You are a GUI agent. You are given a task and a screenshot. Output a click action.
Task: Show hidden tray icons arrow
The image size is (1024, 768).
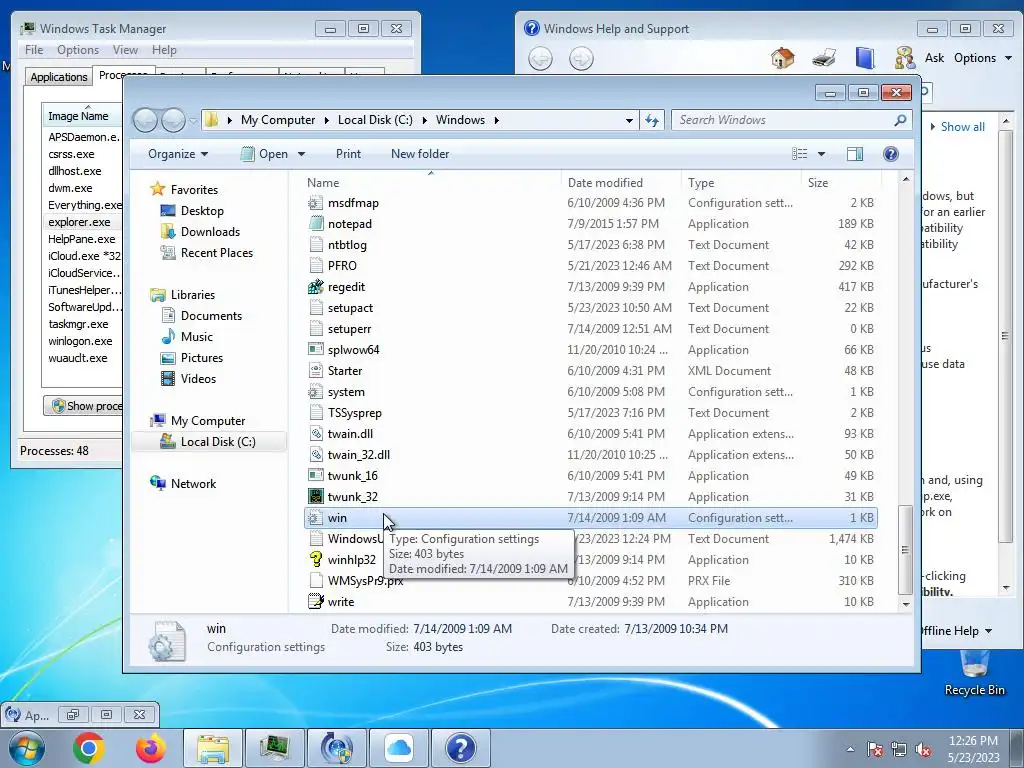(850, 749)
